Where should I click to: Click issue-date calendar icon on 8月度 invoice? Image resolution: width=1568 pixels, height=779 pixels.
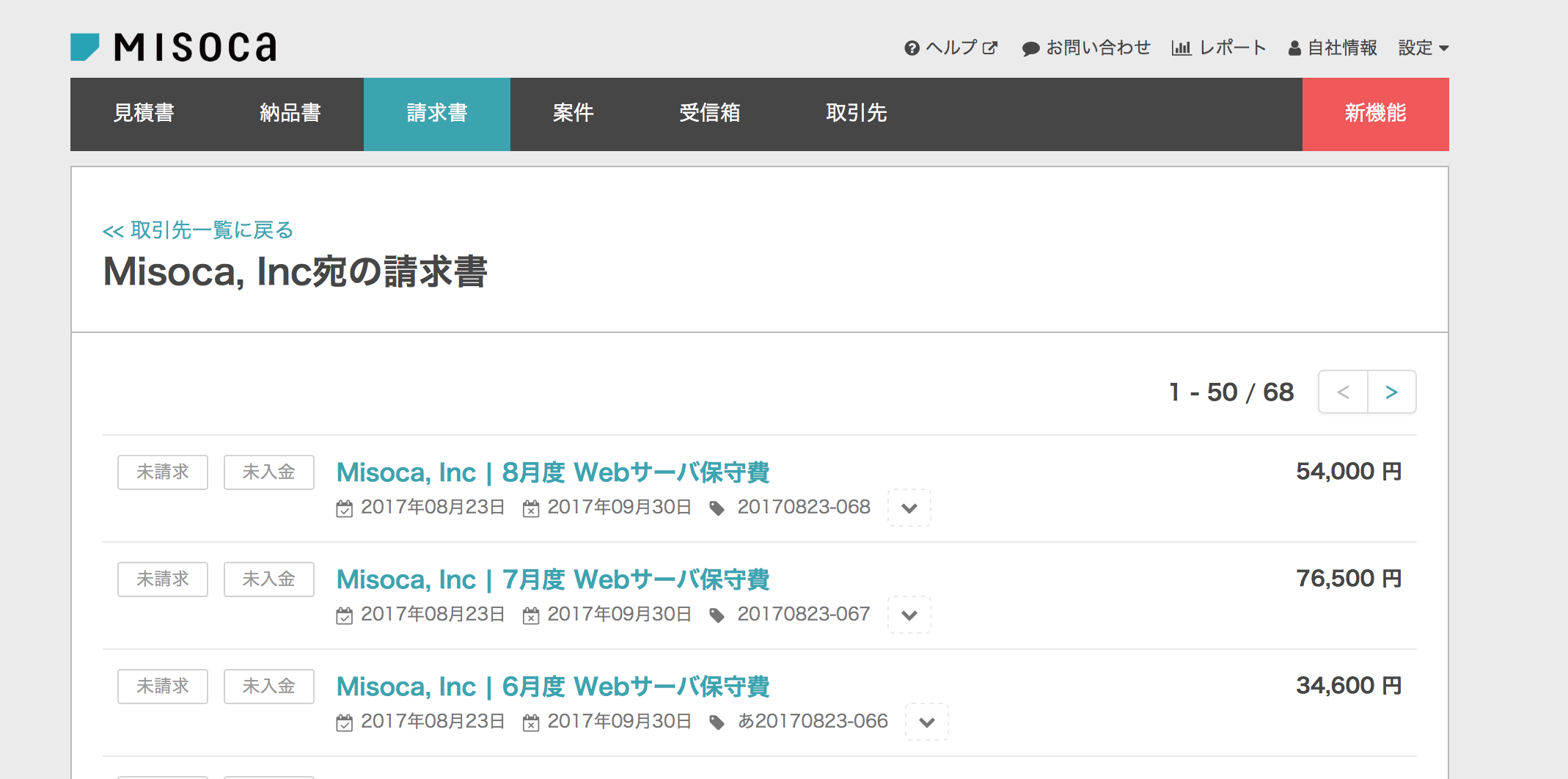tap(345, 508)
